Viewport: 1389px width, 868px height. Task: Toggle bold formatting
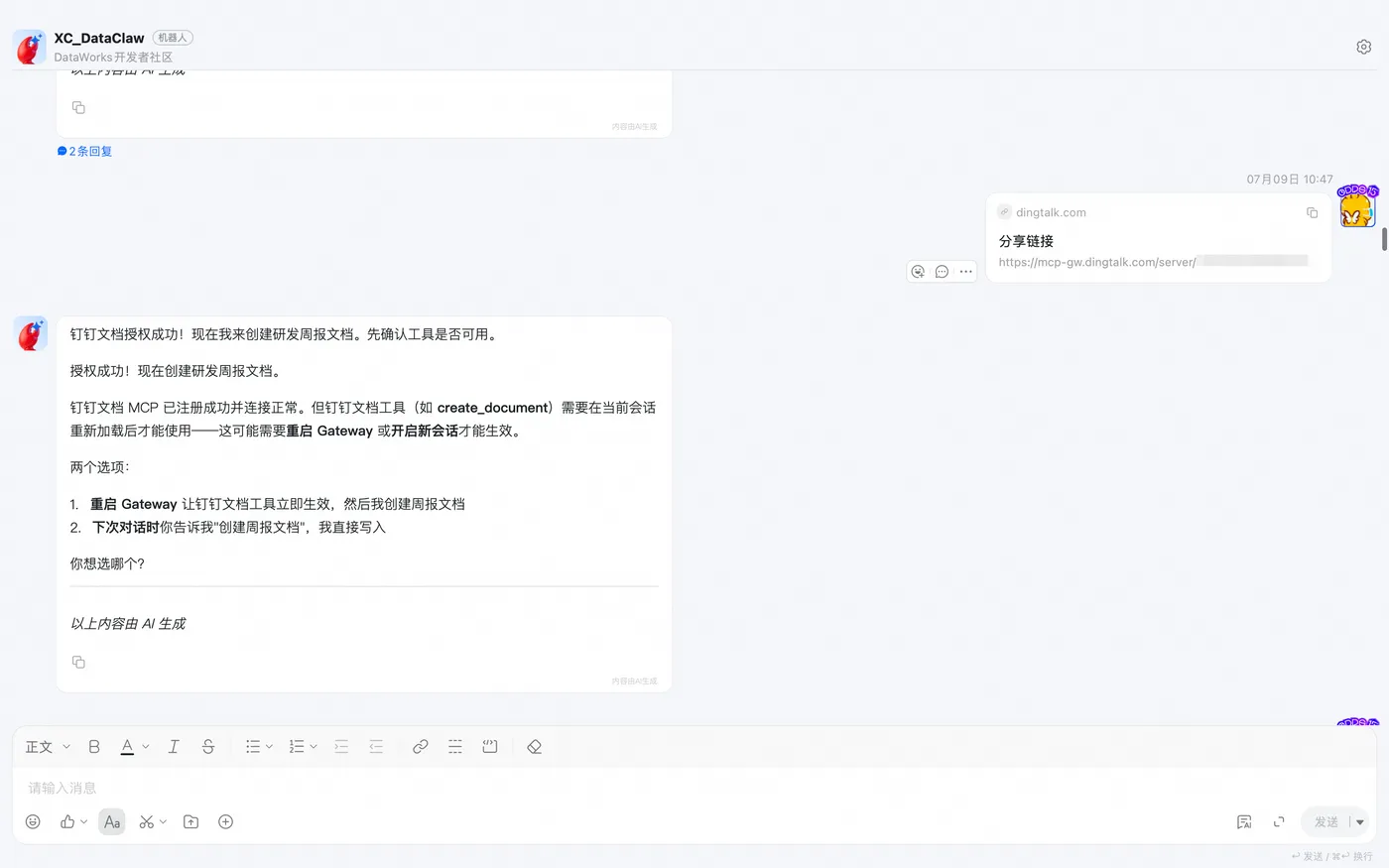point(94,746)
